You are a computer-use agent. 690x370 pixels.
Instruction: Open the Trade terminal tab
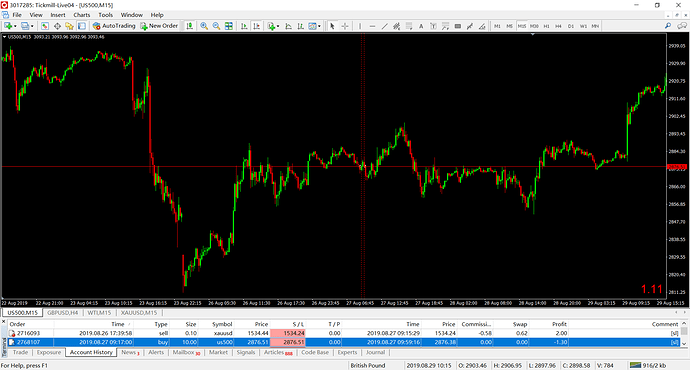20,352
